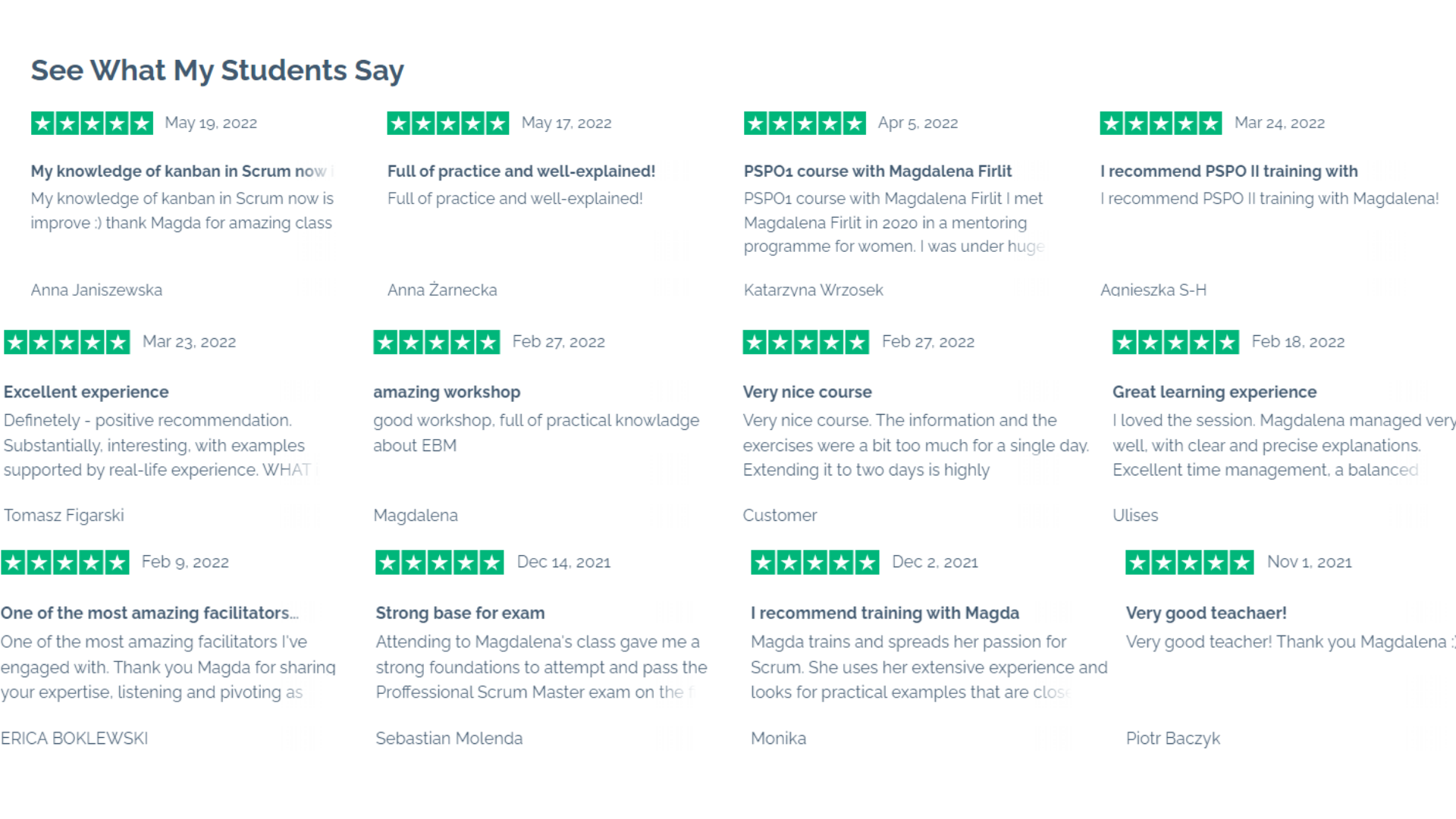Click the star rating beside May 17, 2022

coord(448,123)
